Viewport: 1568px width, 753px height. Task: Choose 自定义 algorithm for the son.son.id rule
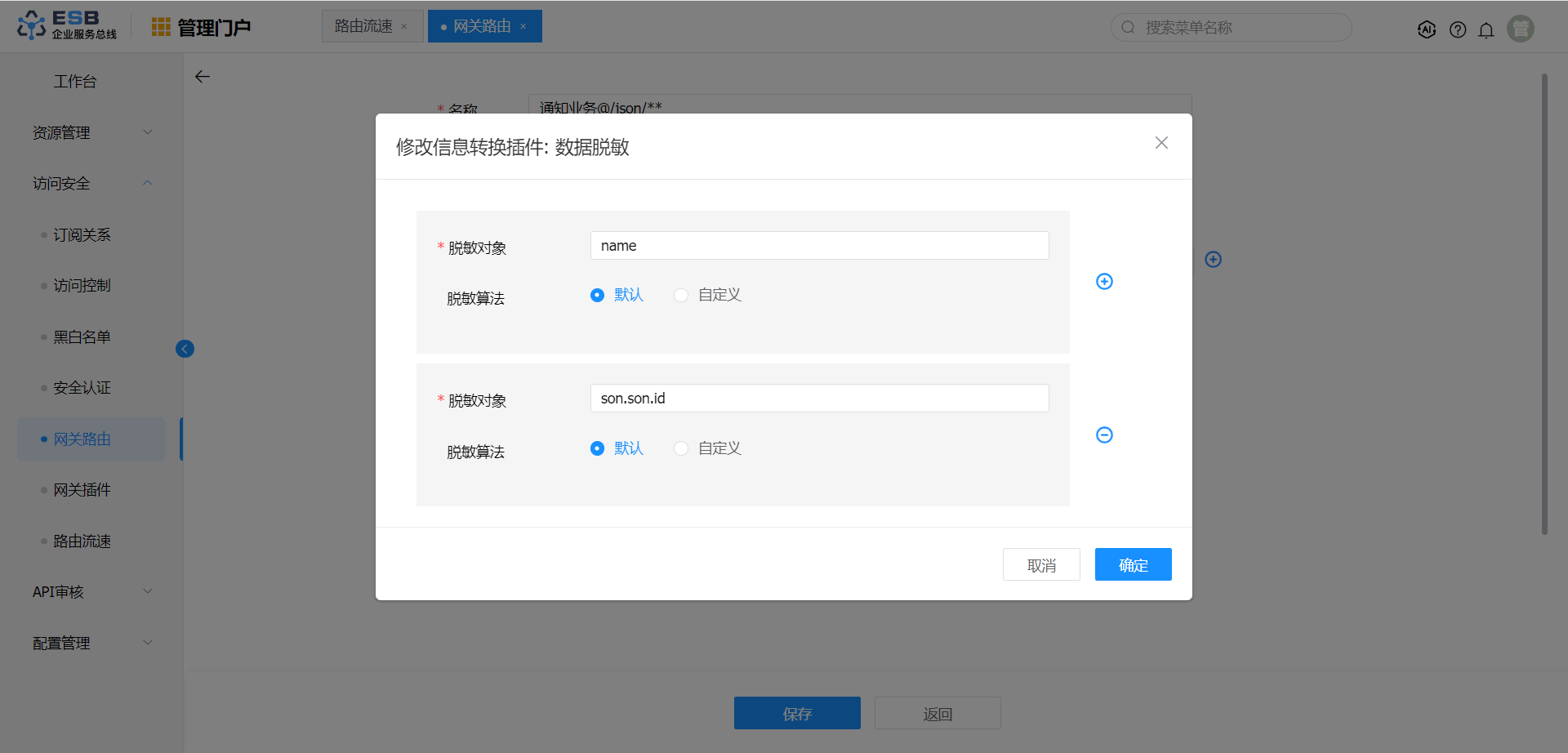pos(681,448)
